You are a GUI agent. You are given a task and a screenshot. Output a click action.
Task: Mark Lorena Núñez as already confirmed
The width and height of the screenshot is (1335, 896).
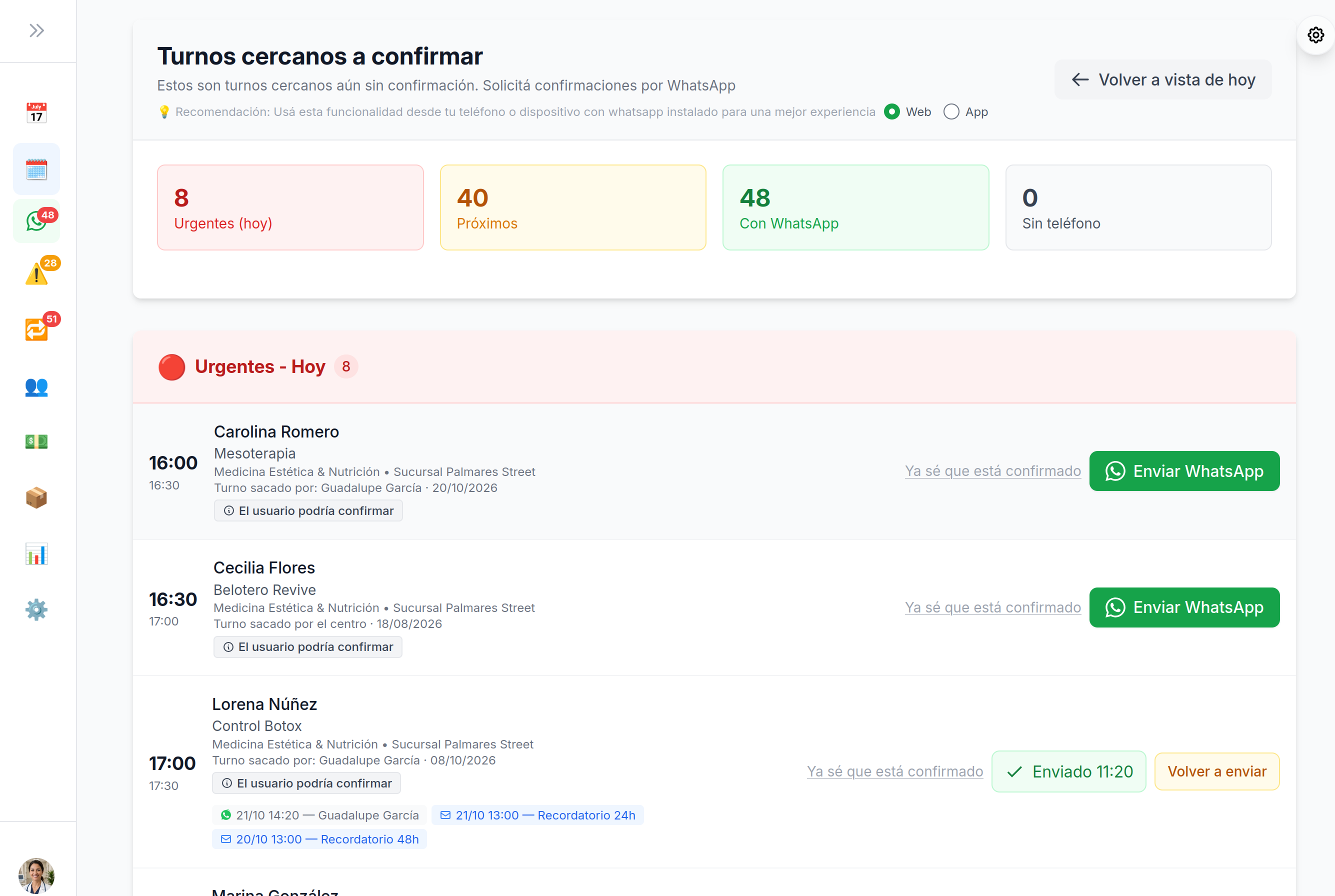point(895,771)
